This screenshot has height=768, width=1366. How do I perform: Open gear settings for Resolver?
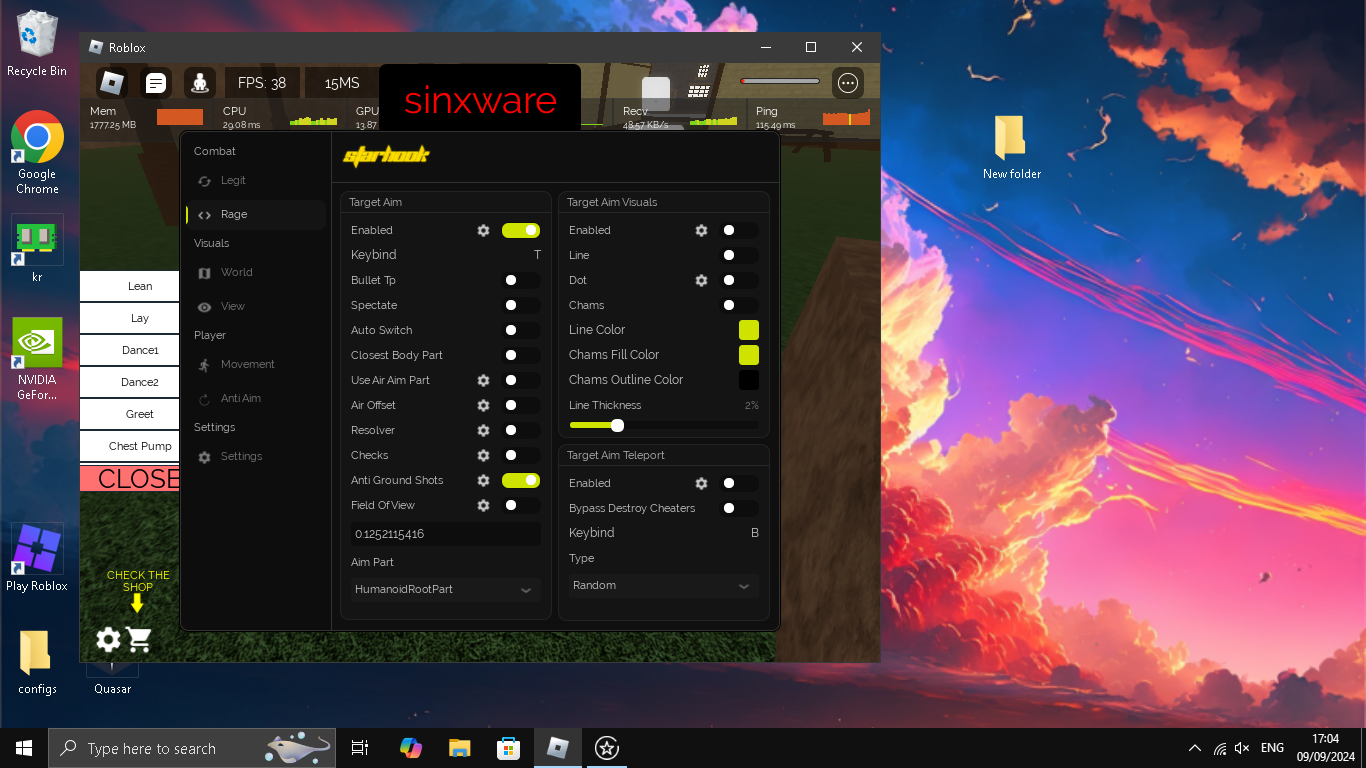click(x=483, y=430)
